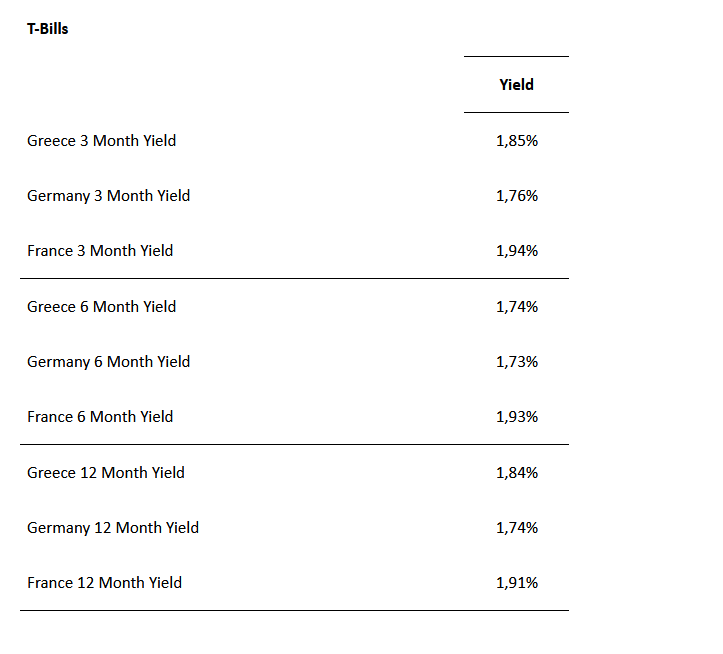Viewport: 723px width, 654px height.
Task: Select the 1,94% France 3 Month value
Action: point(516,251)
